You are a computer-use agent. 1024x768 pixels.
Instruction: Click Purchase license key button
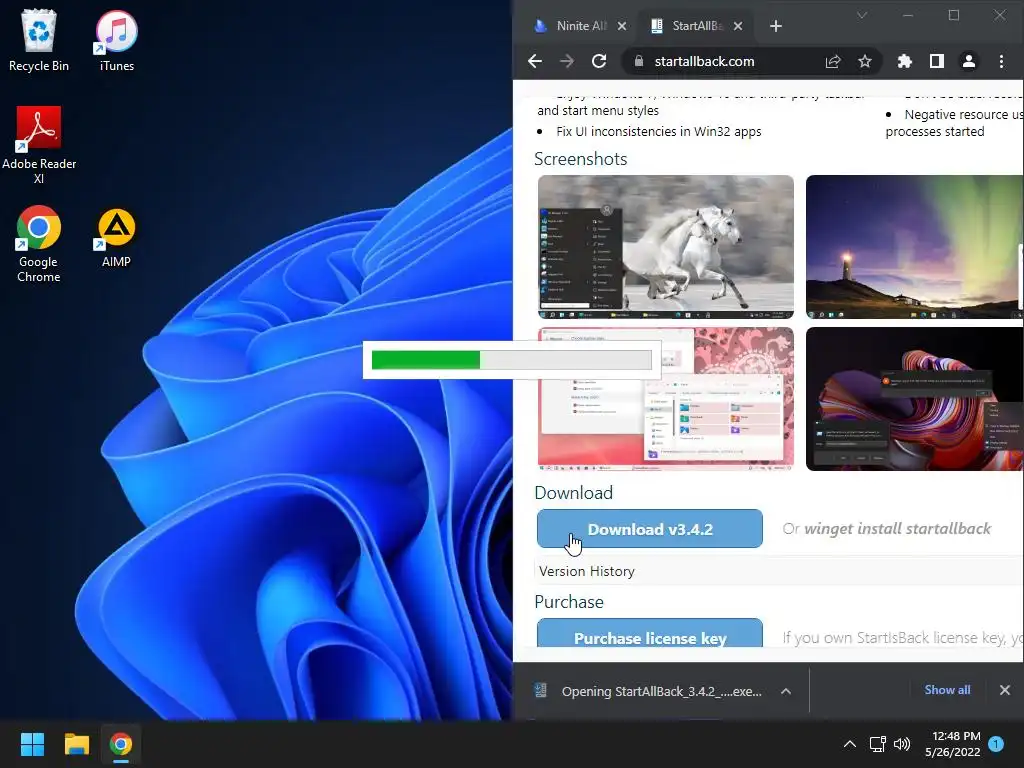pos(650,633)
